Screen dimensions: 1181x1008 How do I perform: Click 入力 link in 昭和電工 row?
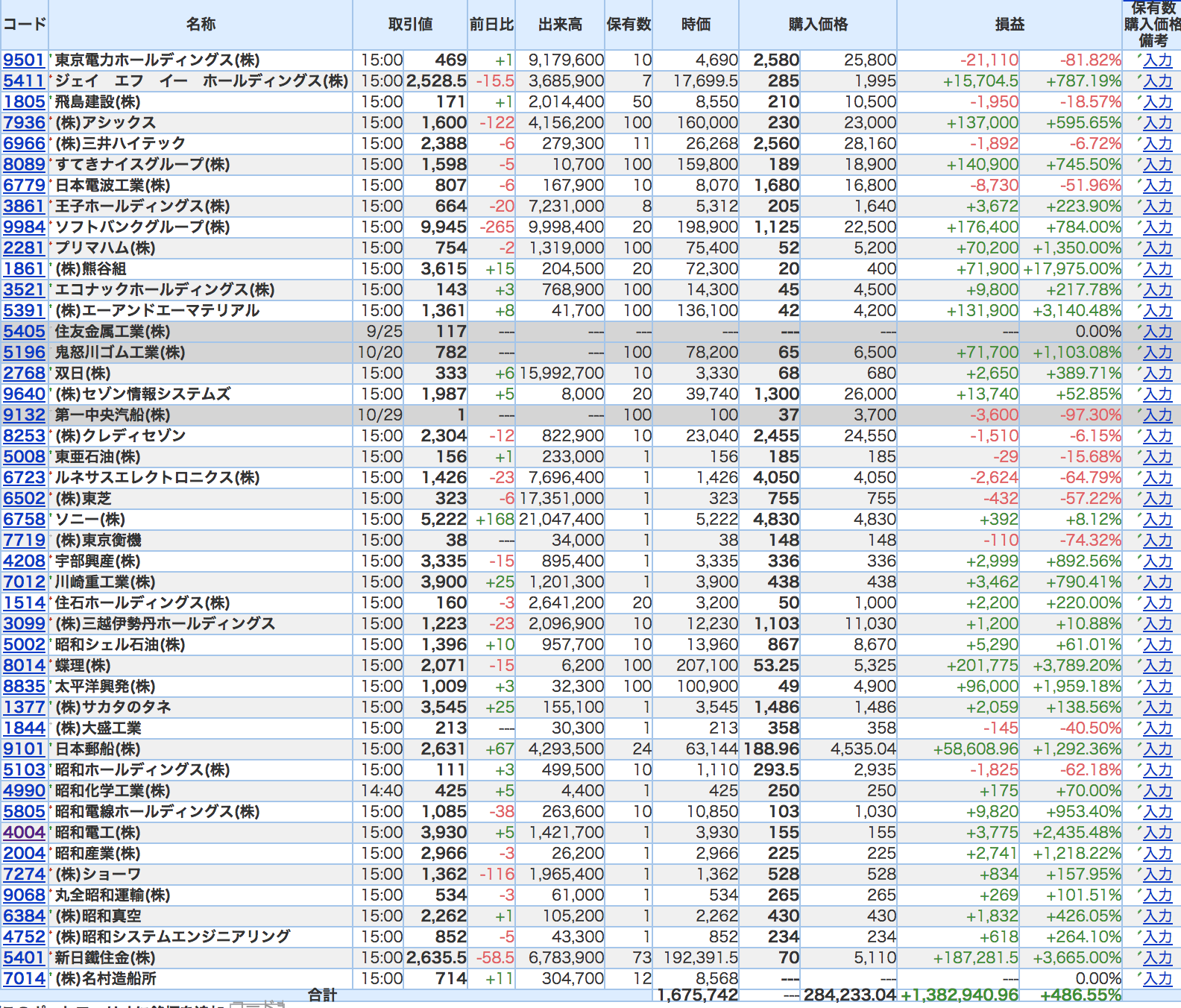coord(1158,833)
